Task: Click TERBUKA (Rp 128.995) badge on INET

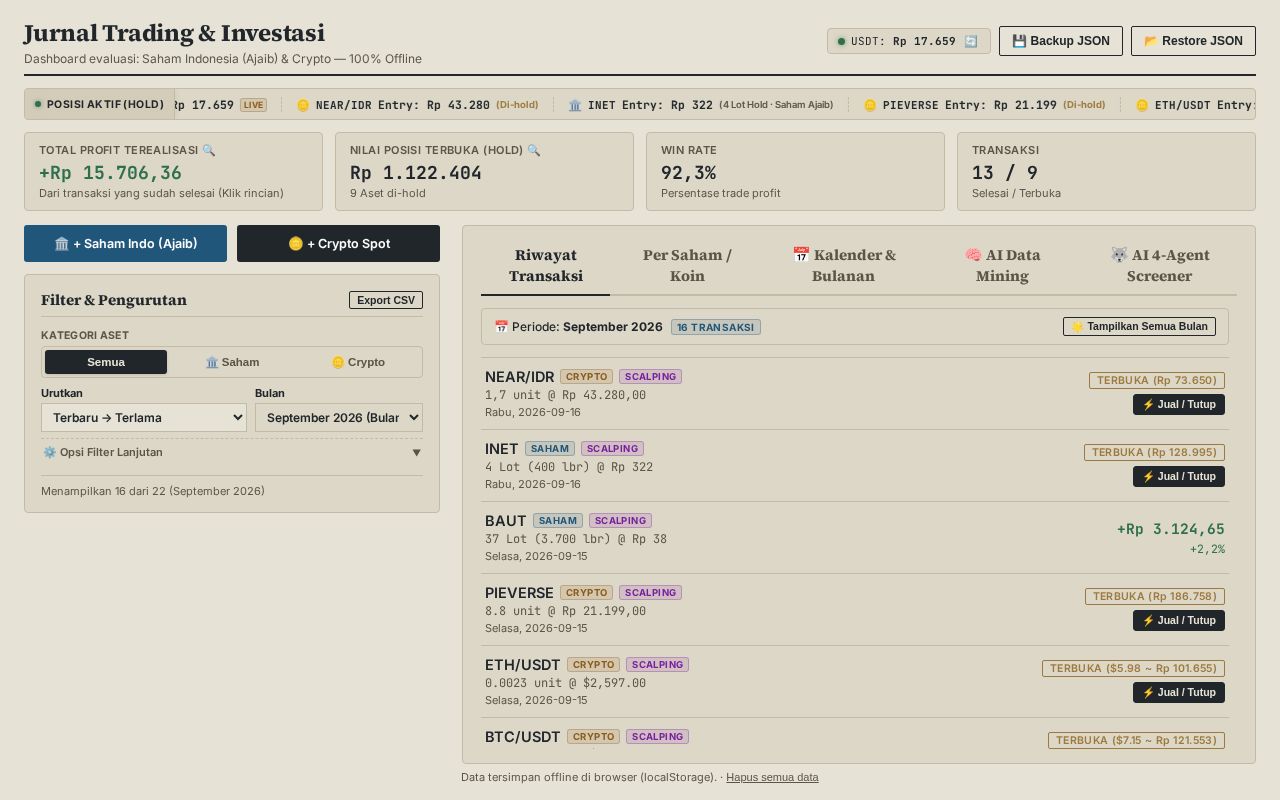Action: pyautogui.click(x=1154, y=452)
